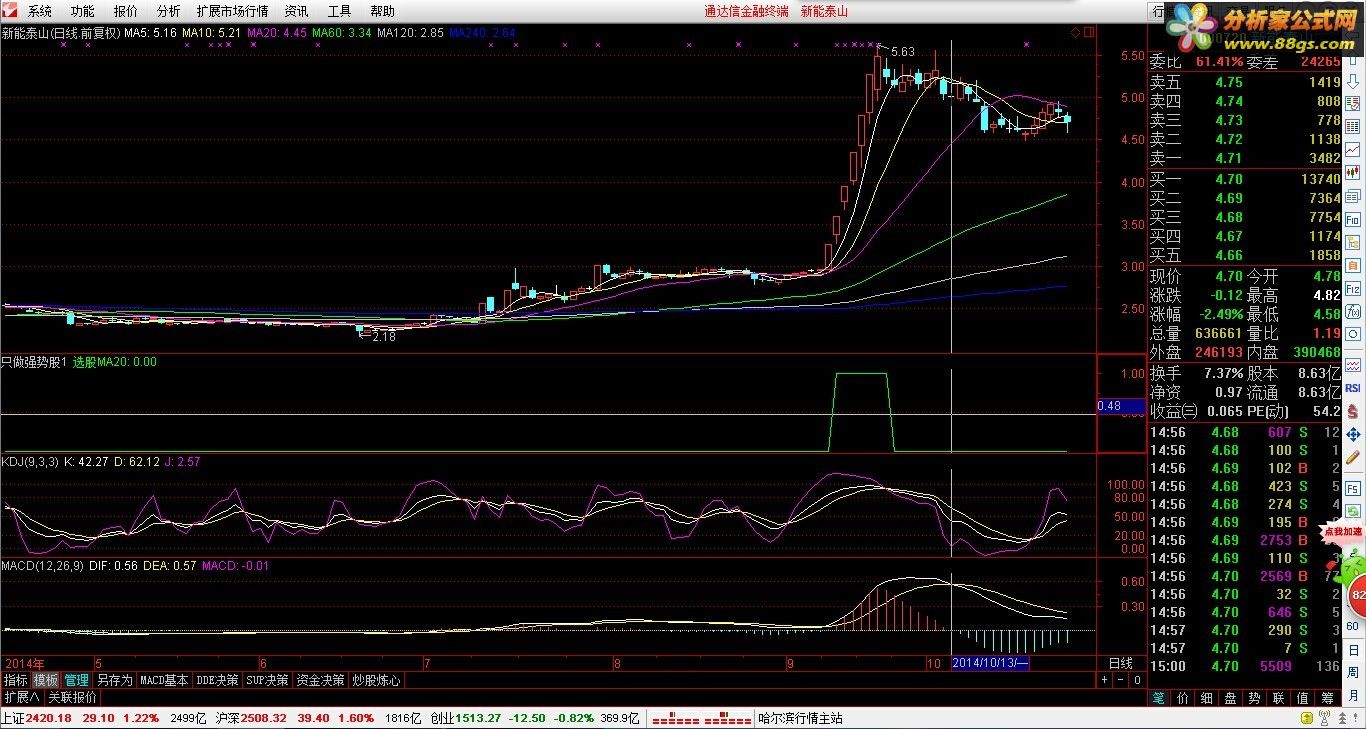The image size is (1366, 729).
Task: Click the pencil drawing tool icon
Action: [1353, 455]
